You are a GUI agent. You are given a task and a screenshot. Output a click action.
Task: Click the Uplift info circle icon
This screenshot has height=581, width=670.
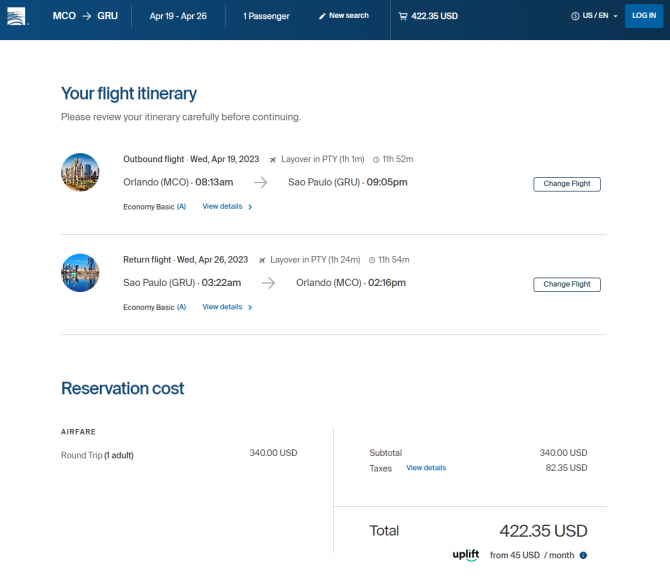(583, 555)
